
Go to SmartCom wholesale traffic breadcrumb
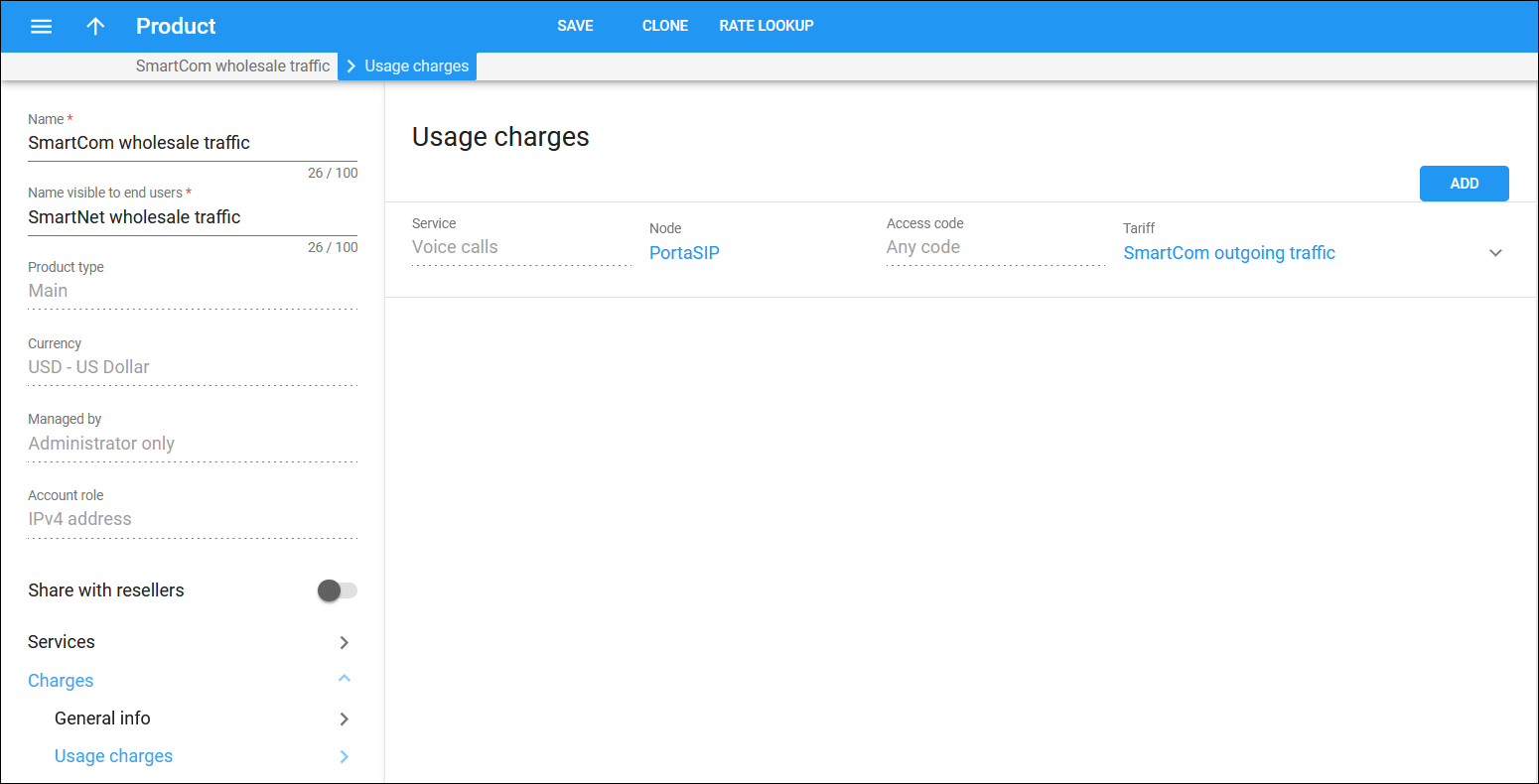pos(232,65)
